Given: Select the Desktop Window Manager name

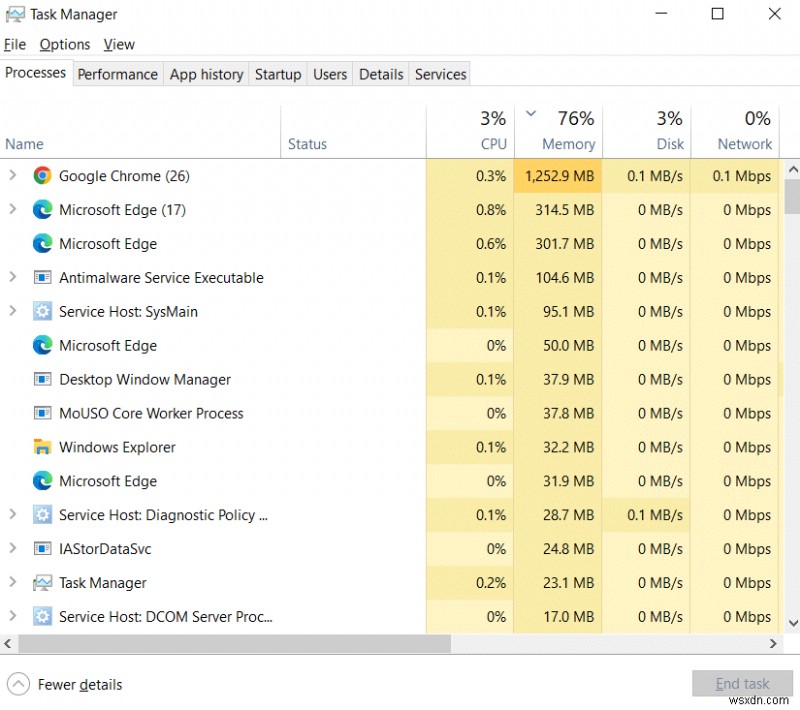Looking at the screenshot, I should click(x=145, y=379).
